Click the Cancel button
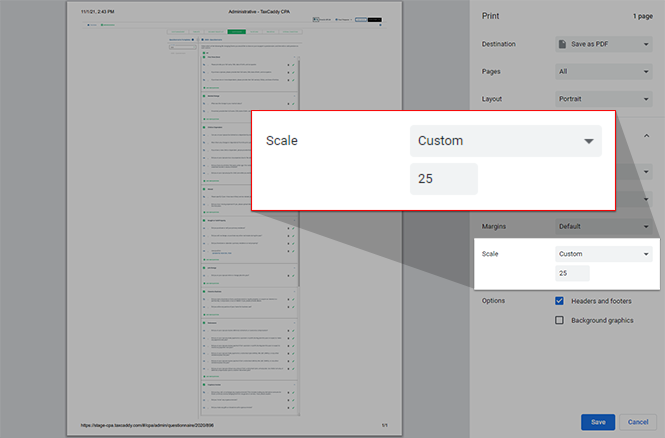 [x=638, y=422]
